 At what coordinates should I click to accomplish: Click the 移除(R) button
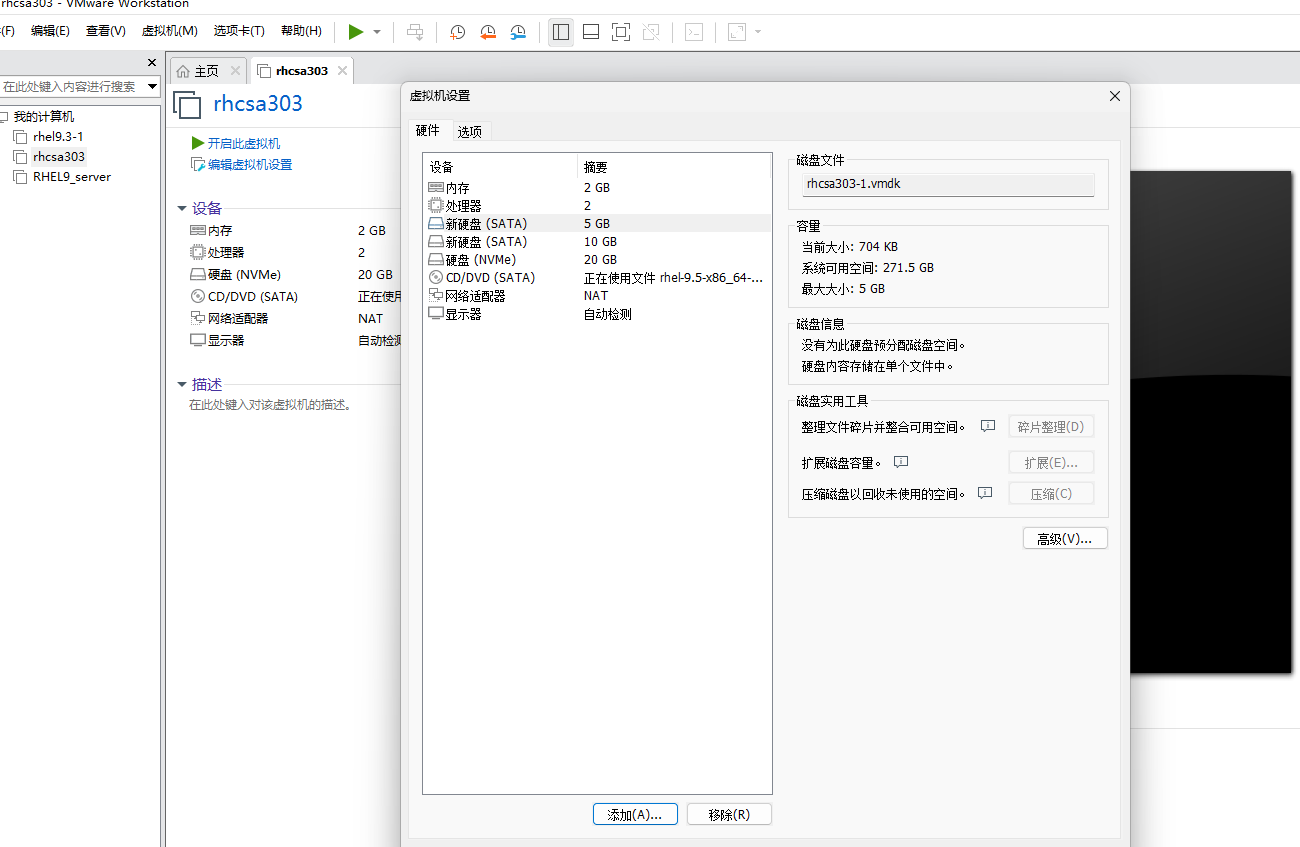729,815
